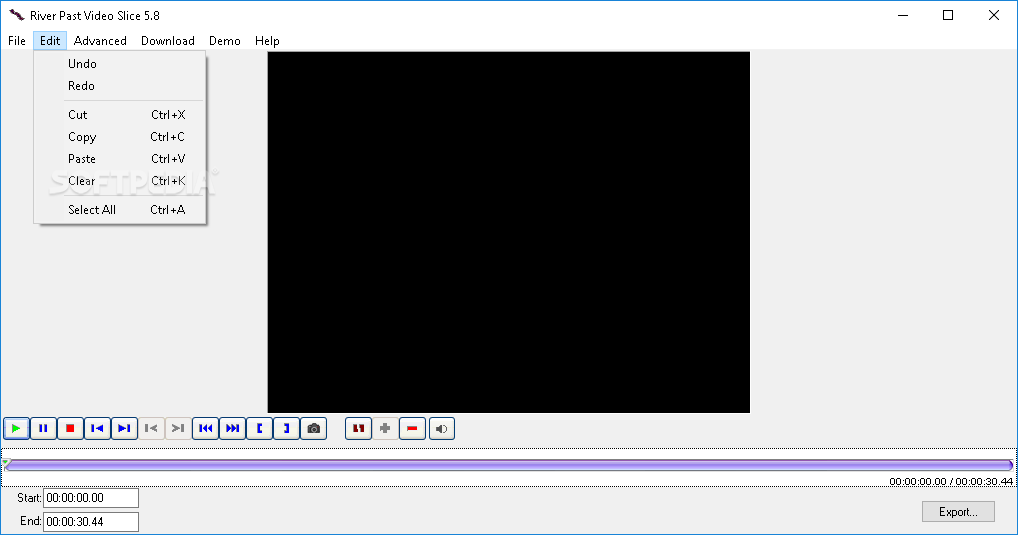
Task: Mark selection start with left bracket button
Action: [260, 429]
